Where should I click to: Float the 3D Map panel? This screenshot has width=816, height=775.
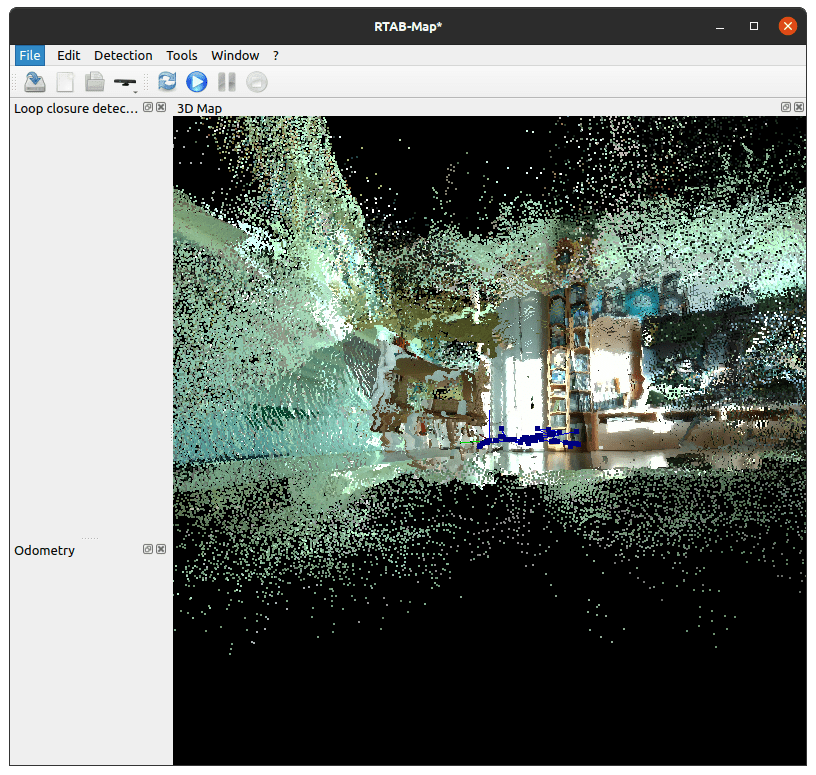point(786,107)
